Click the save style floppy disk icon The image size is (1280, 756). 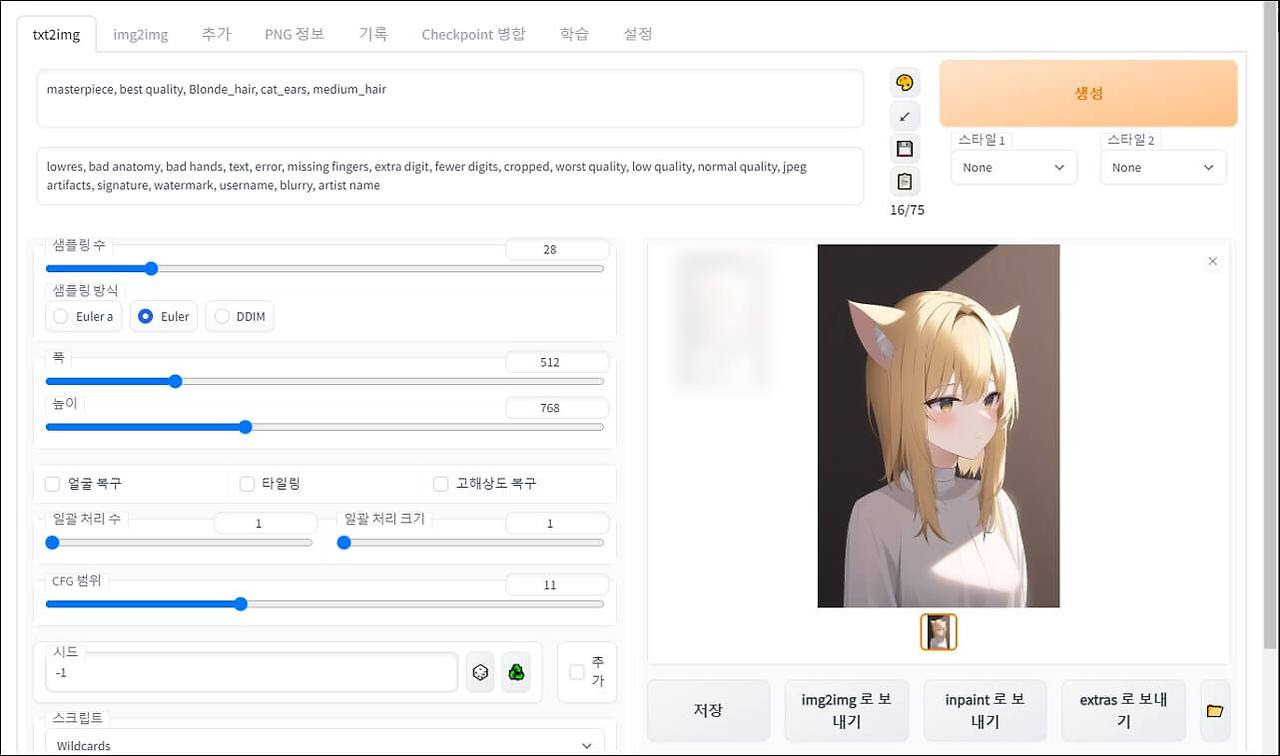point(903,148)
